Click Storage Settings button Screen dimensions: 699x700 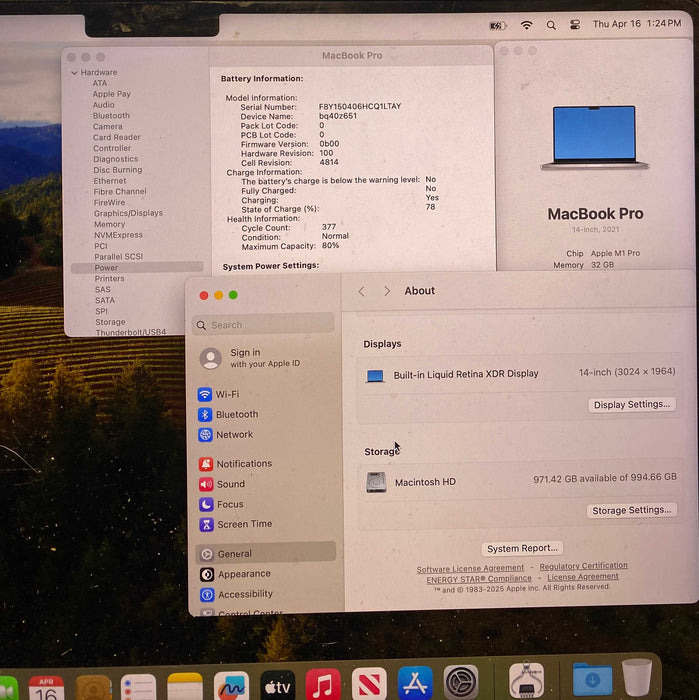coord(632,511)
